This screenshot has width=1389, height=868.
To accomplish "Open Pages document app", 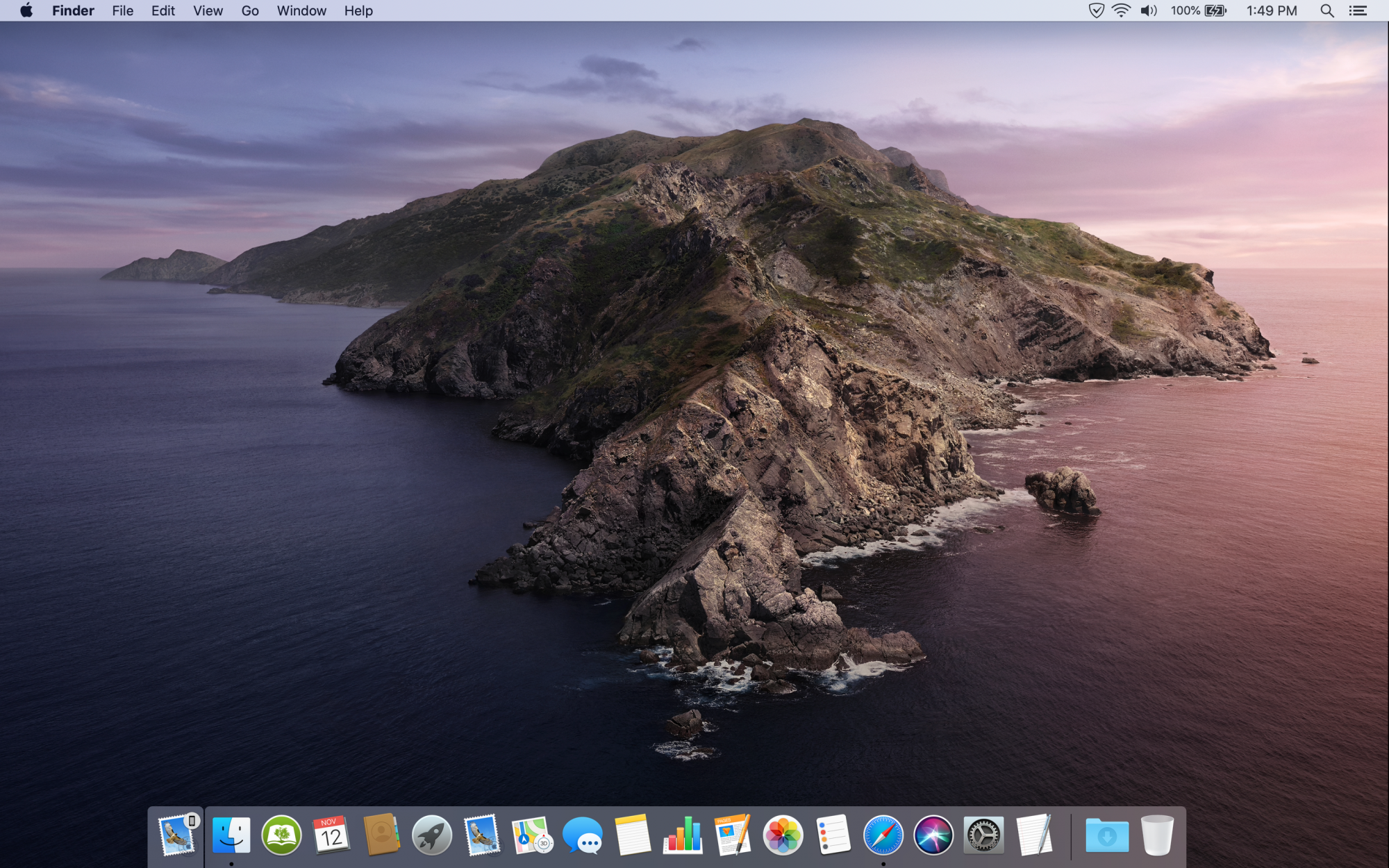I will (733, 835).
